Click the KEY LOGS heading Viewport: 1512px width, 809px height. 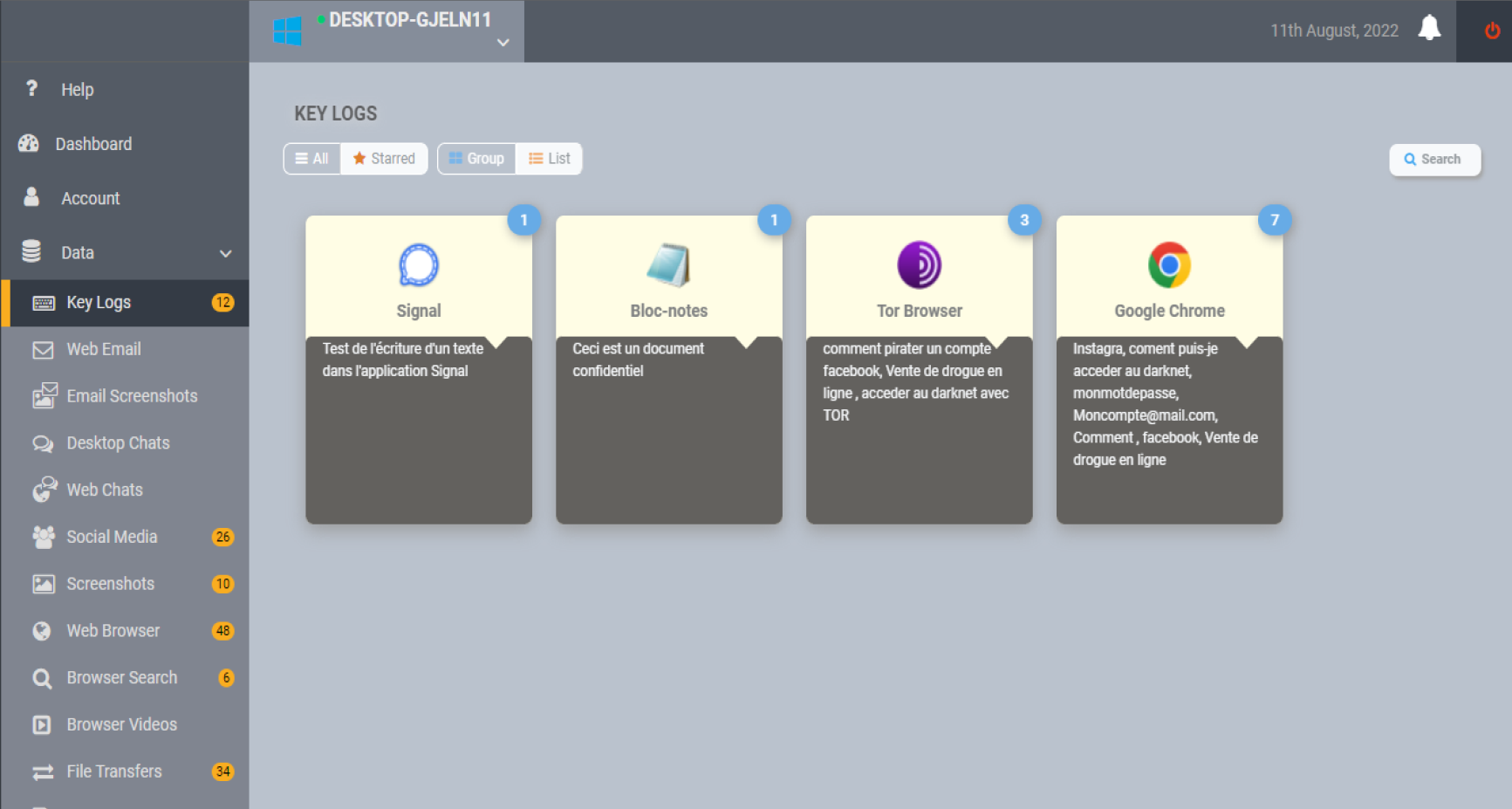point(336,113)
